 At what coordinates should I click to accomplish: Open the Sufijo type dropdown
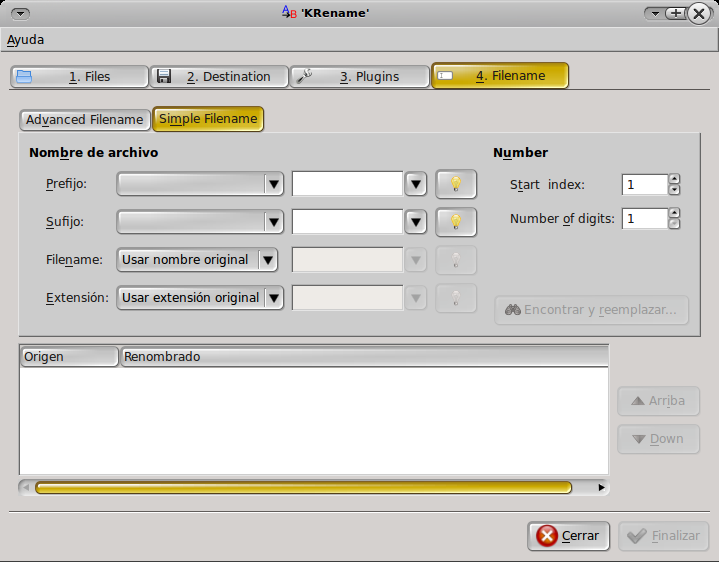coord(200,222)
